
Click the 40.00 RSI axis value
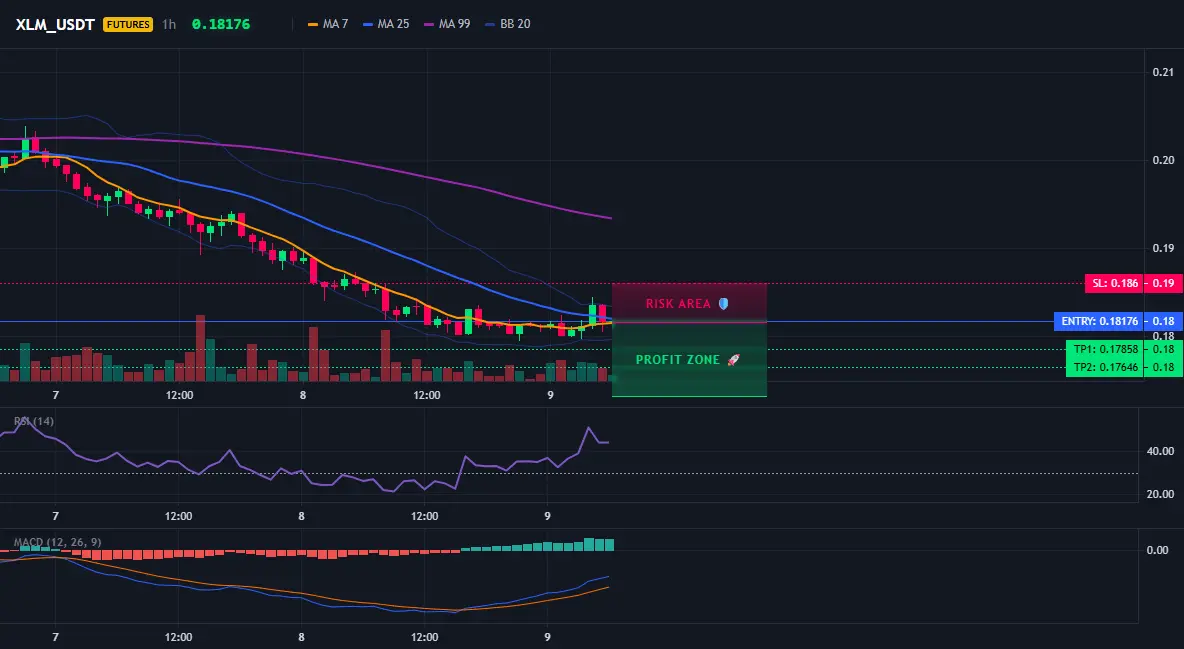click(x=1160, y=451)
